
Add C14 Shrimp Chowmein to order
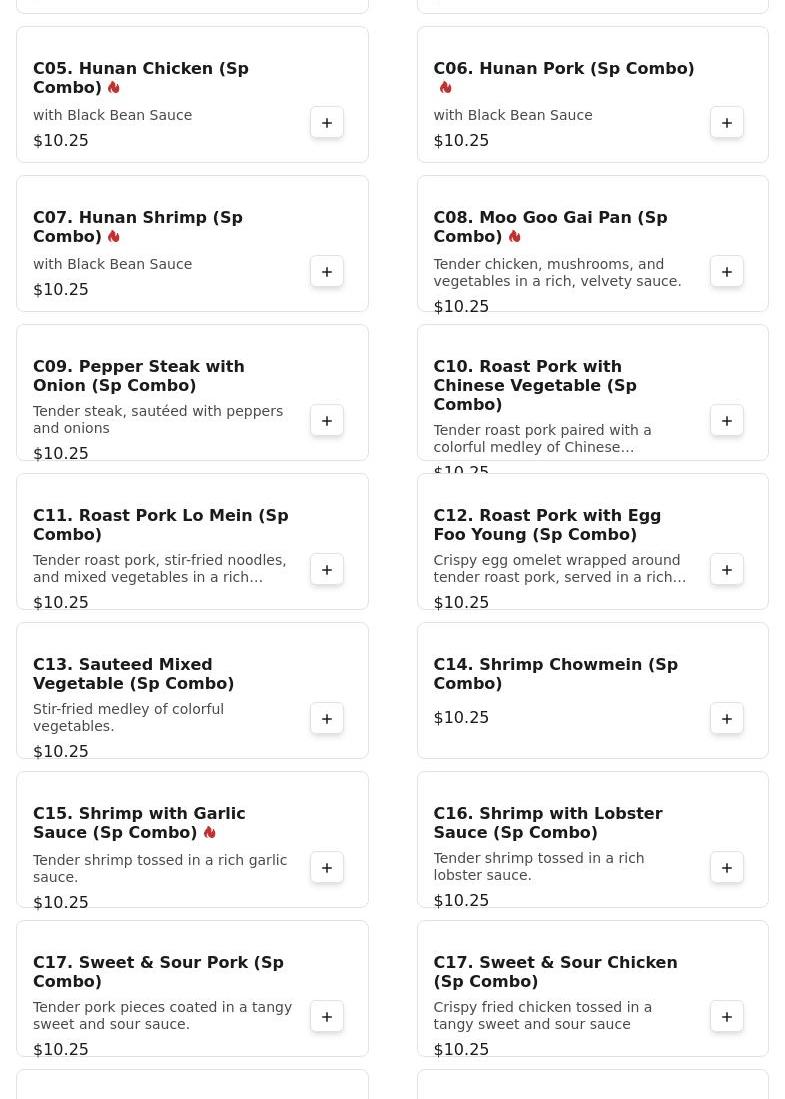[727, 719]
